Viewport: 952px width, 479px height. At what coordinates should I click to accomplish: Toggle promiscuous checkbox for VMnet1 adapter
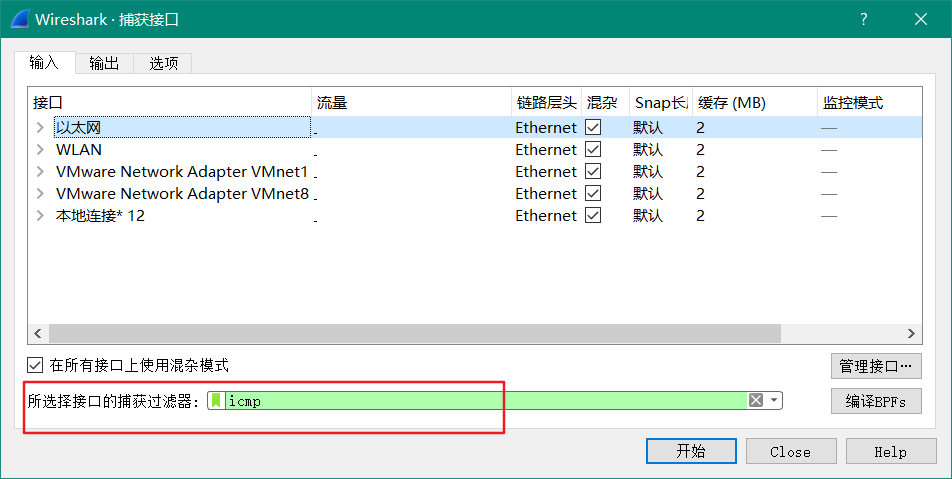pos(593,171)
